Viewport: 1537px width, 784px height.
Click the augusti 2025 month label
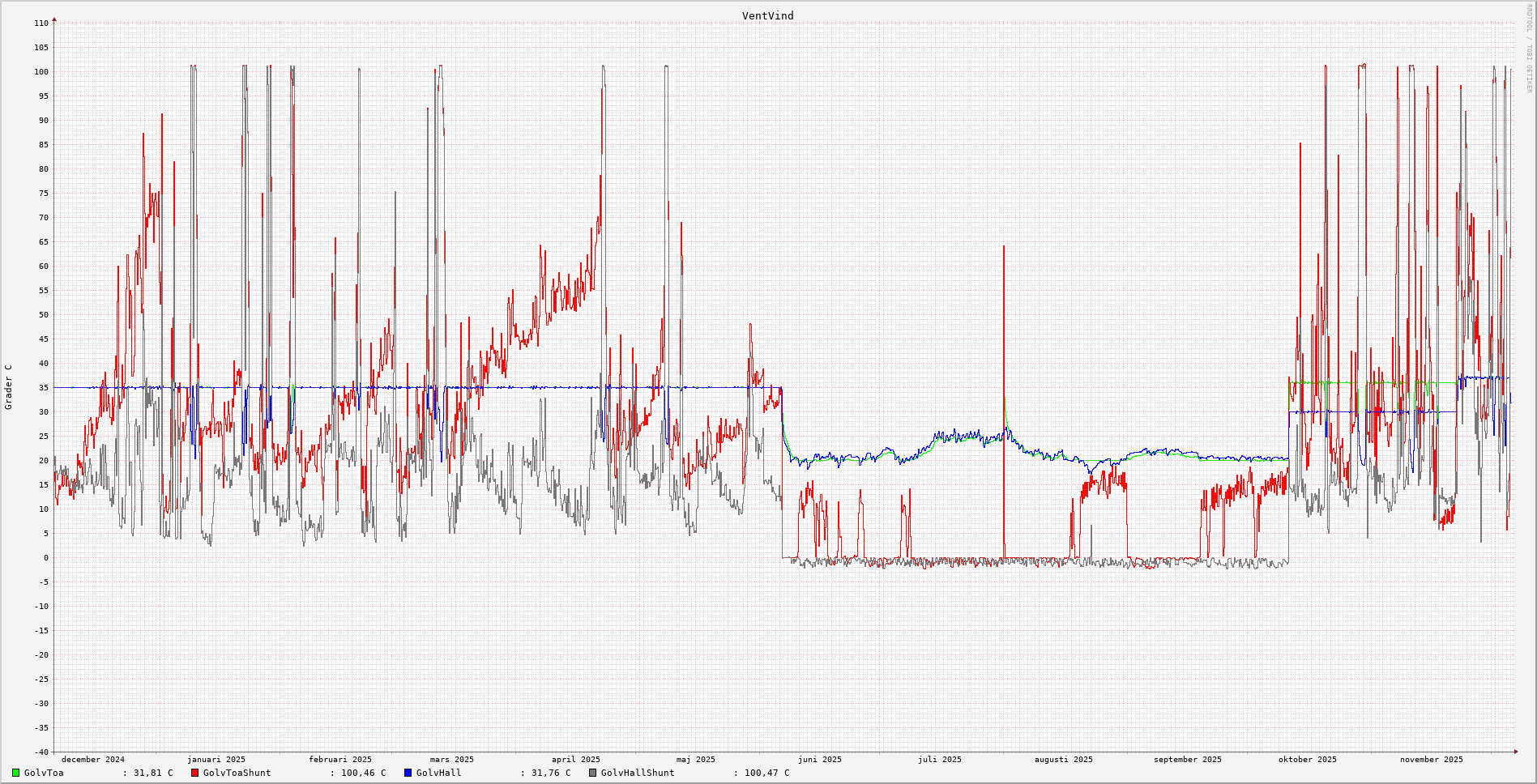(1063, 760)
